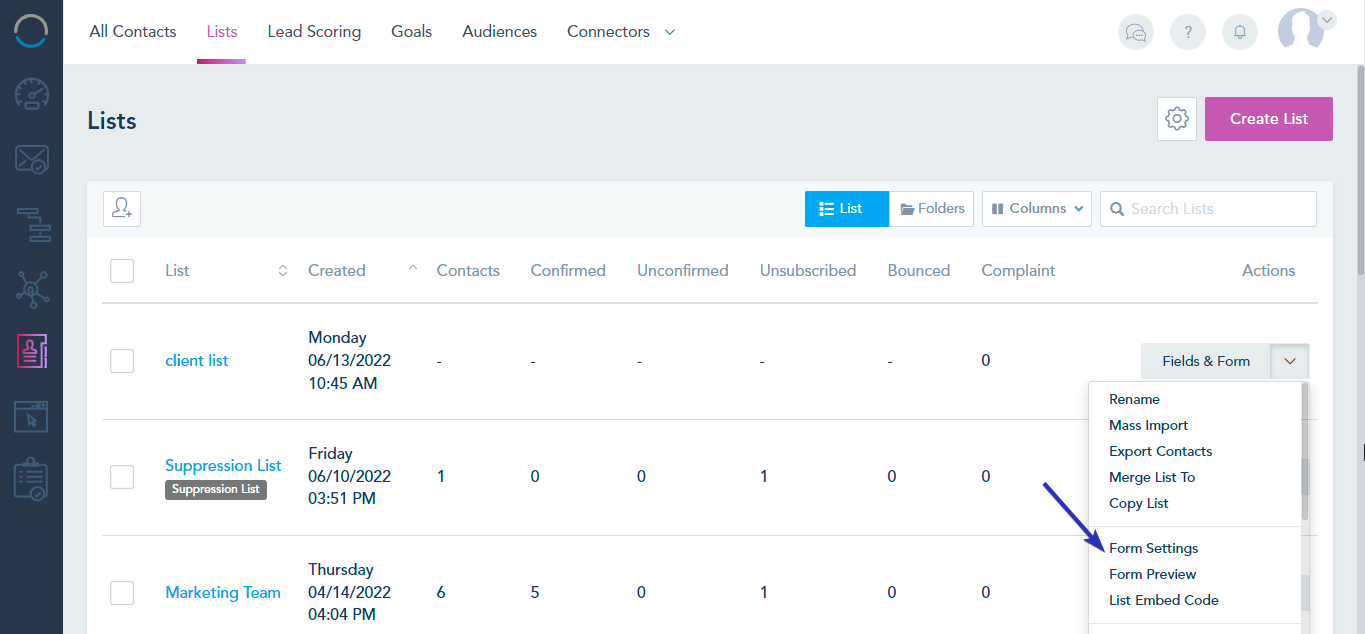Click the Search Lists input field
This screenshot has height=634, width=1365.
click(x=1208, y=209)
